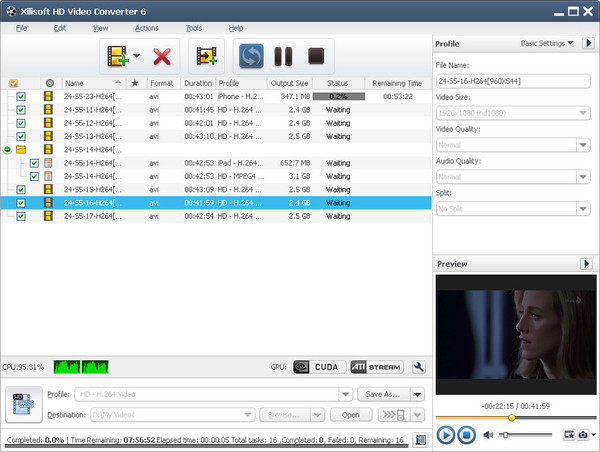600x452 pixels.
Task: Uncheck the 24-S5-11-H264 row checkbox
Action: pyautogui.click(x=21, y=110)
